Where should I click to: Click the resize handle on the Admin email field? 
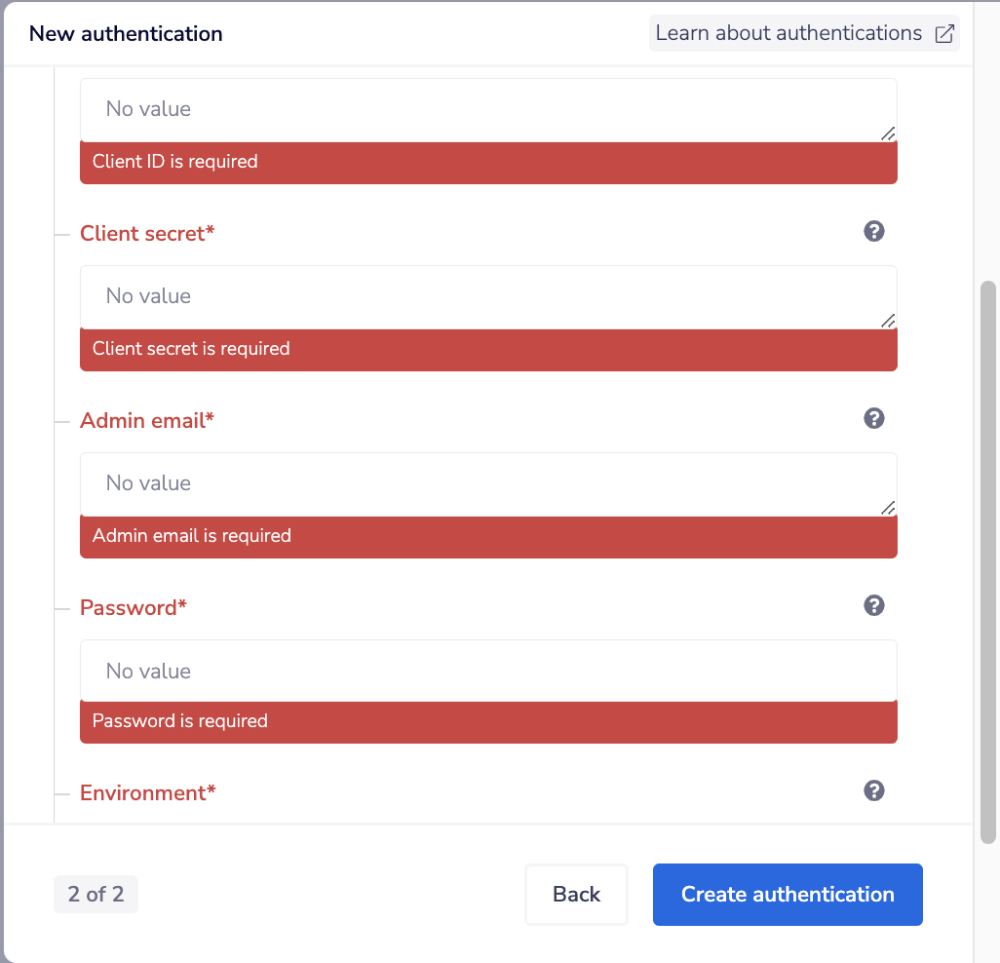(x=888, y=508)
